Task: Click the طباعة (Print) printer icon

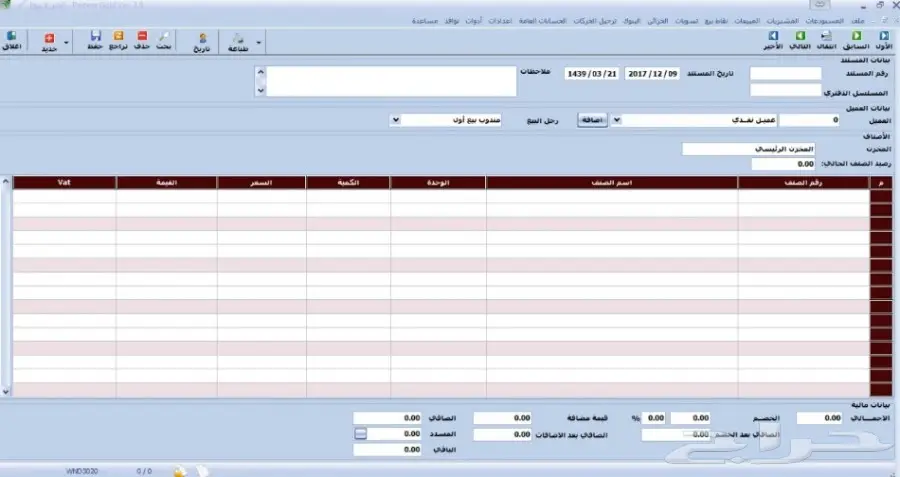Action: point(237,42)
